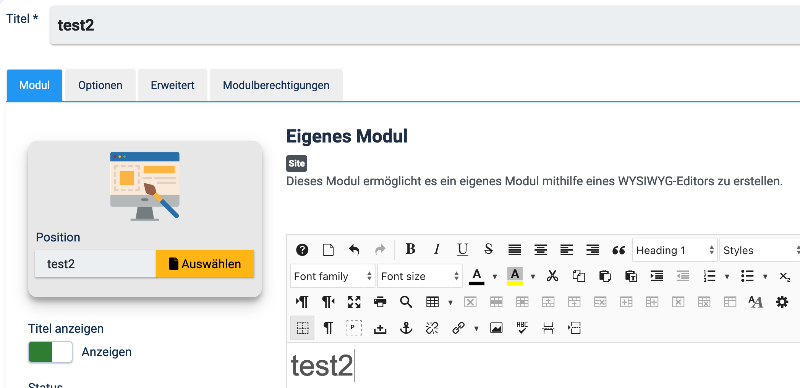Set left-to-right text direction

click(x=302, y=302)
